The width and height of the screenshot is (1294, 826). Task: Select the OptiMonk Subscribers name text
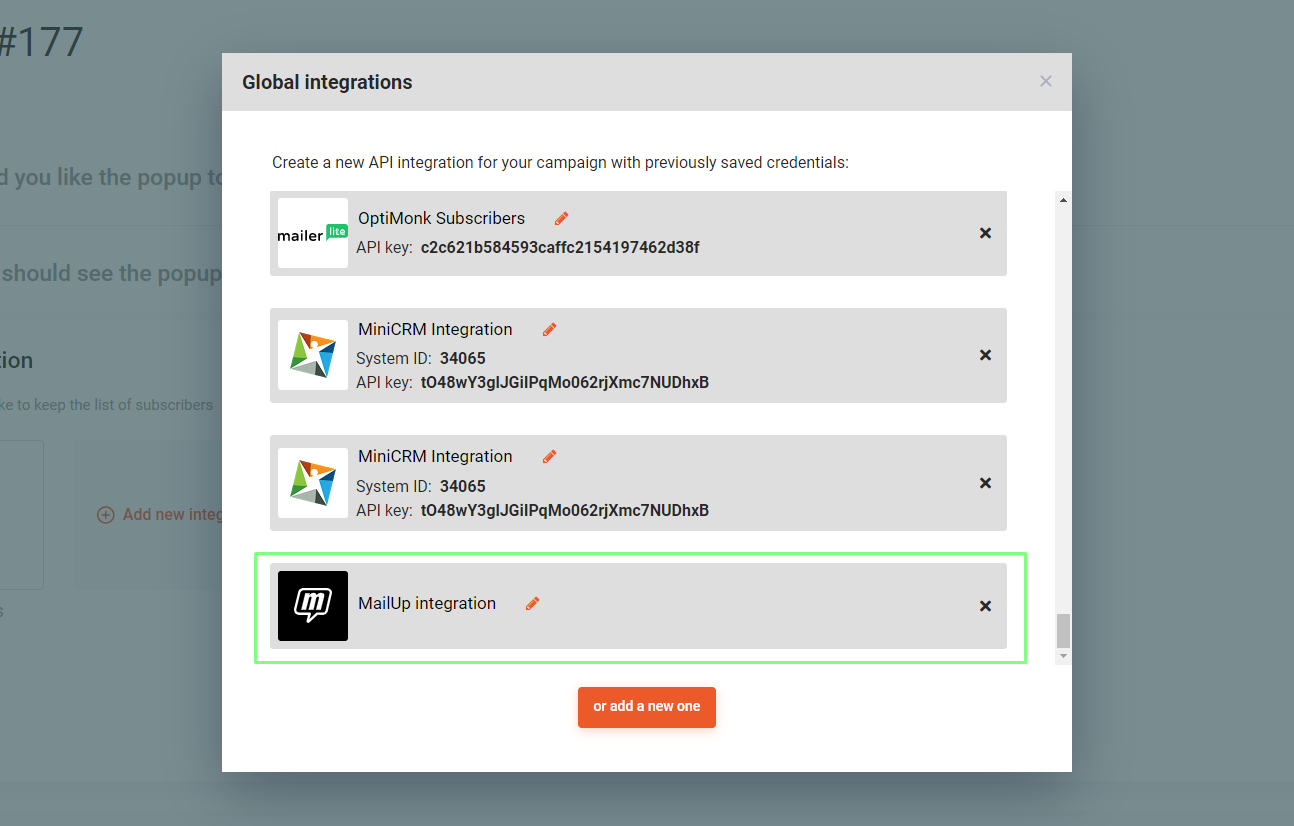coord(441,218)
